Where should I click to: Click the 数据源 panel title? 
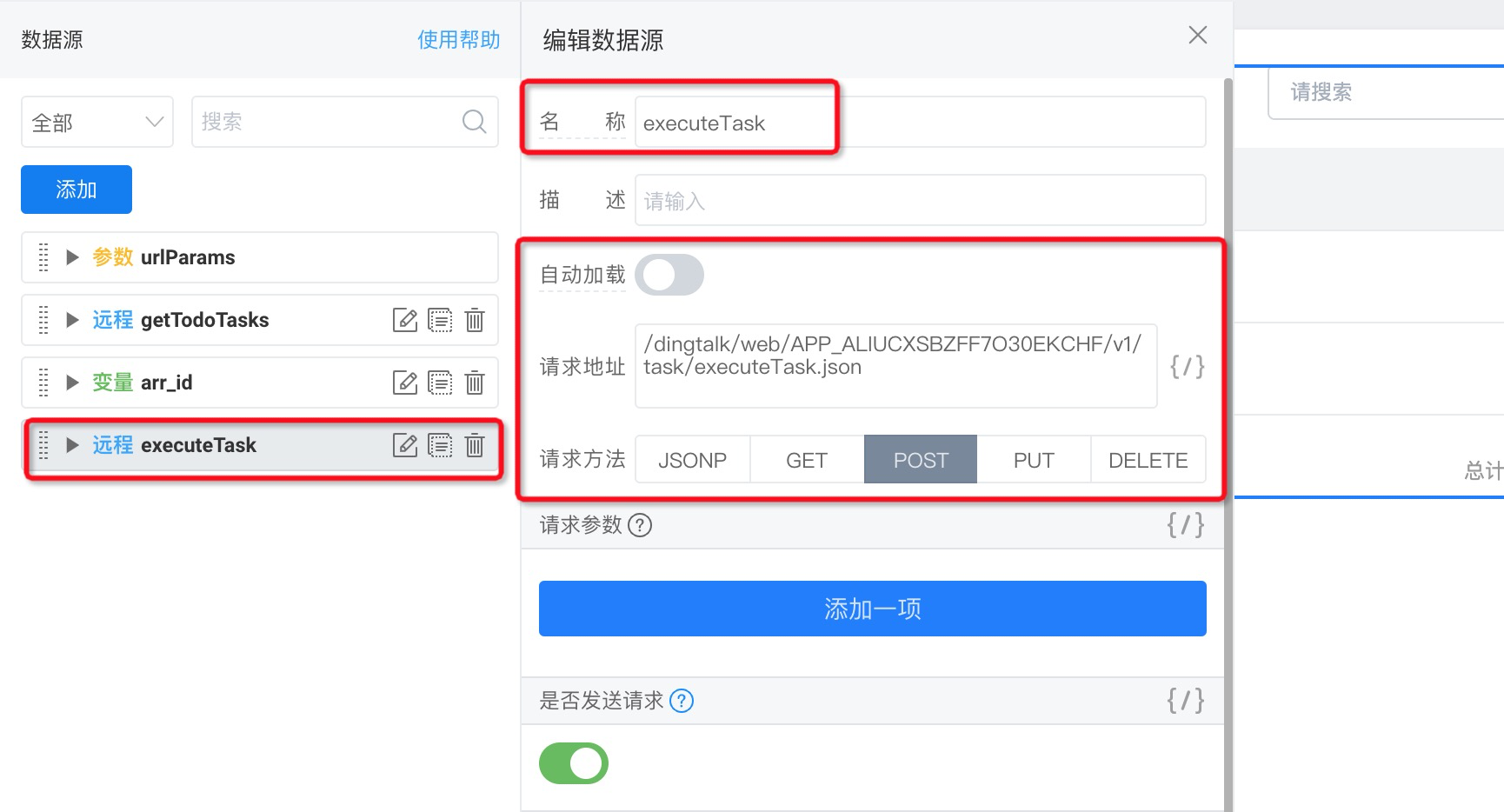pyautogui.click(x=52, y=40)
